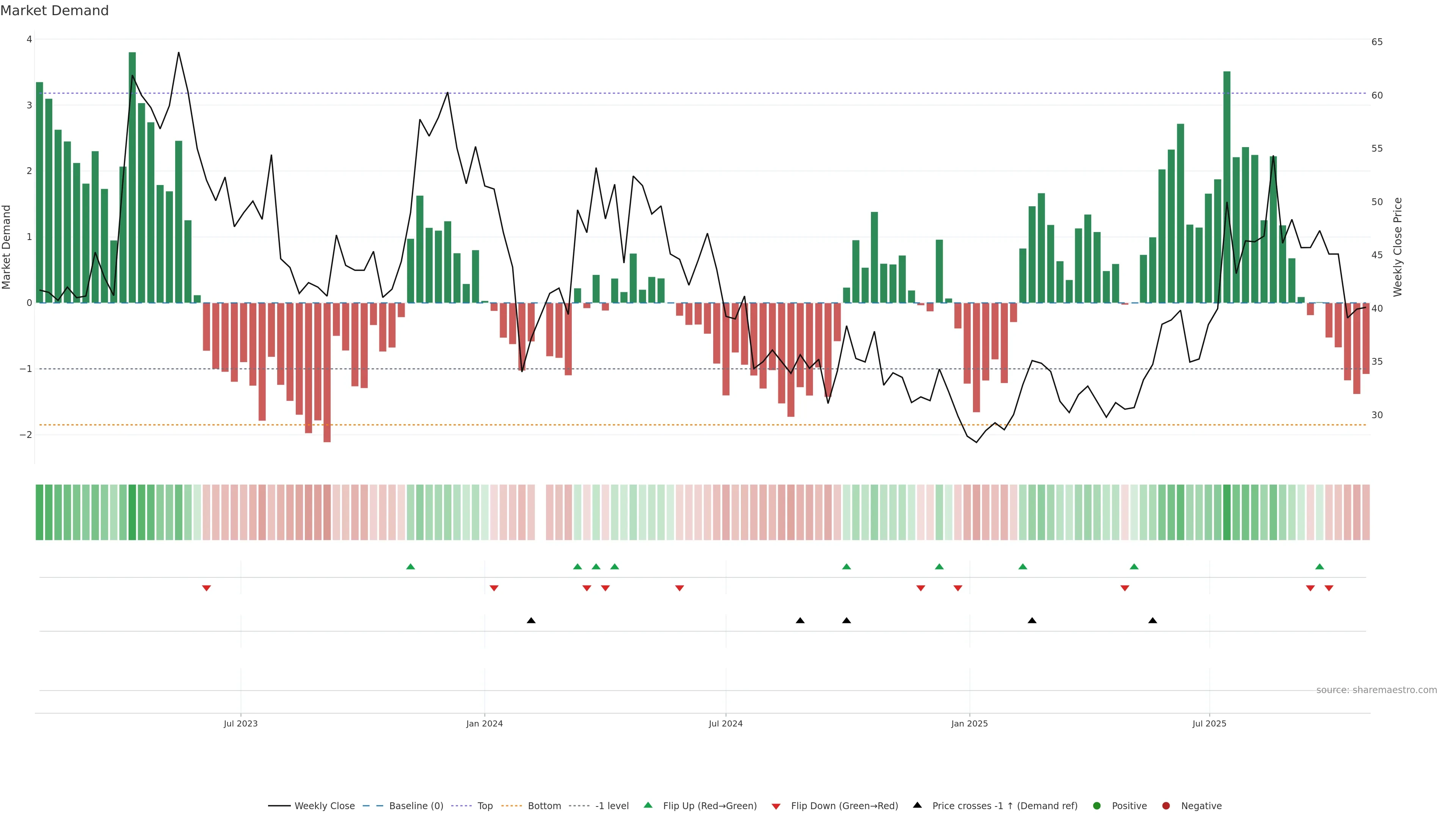
Task: Click the last green Flip Up marker on the right
Action: tap(1320, 566)
